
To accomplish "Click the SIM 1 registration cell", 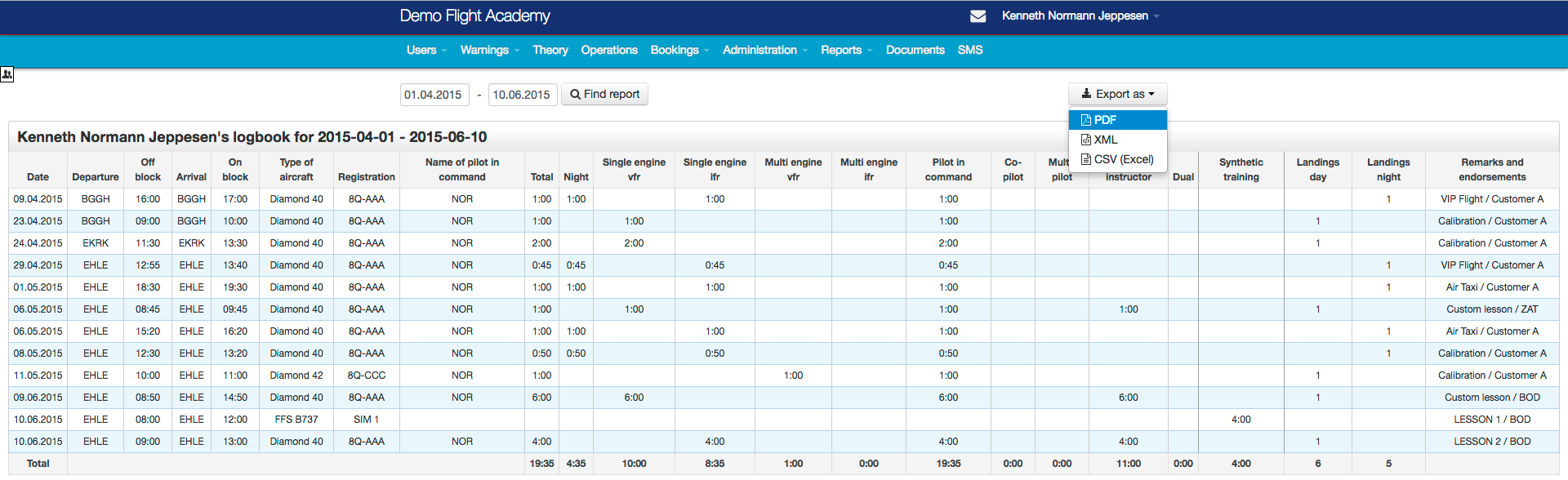I will pos(367,420).
